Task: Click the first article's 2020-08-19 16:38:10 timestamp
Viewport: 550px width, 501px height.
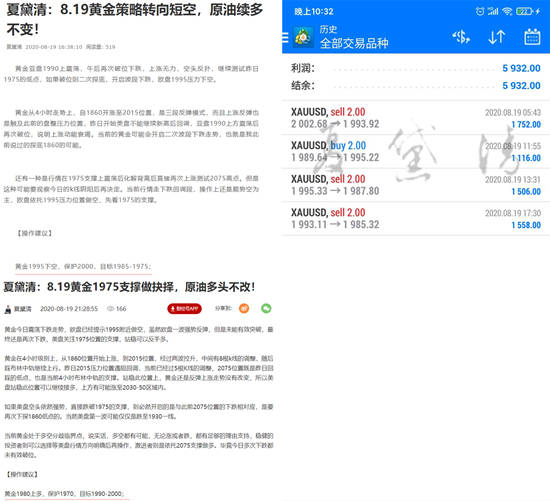Action: click(x=54, y=47)
